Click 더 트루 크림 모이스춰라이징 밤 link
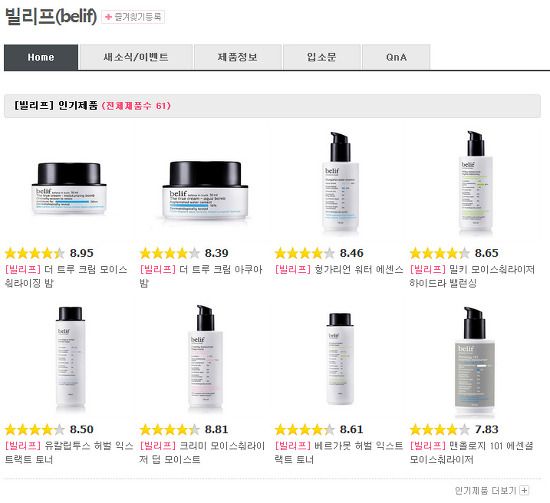The image size is (550, 503). tap(66, 276)
